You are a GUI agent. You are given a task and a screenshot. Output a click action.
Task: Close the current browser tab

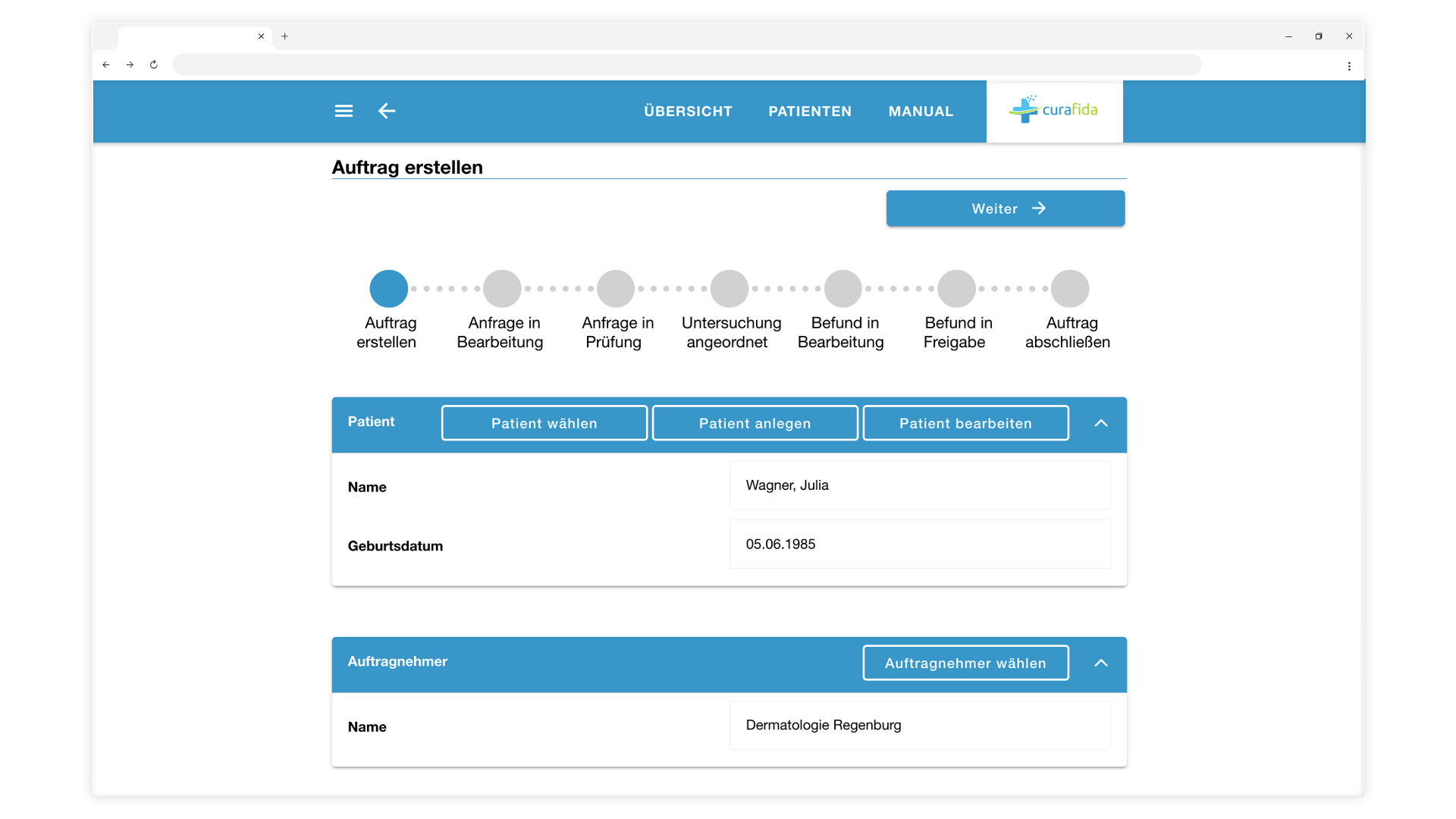261,36
